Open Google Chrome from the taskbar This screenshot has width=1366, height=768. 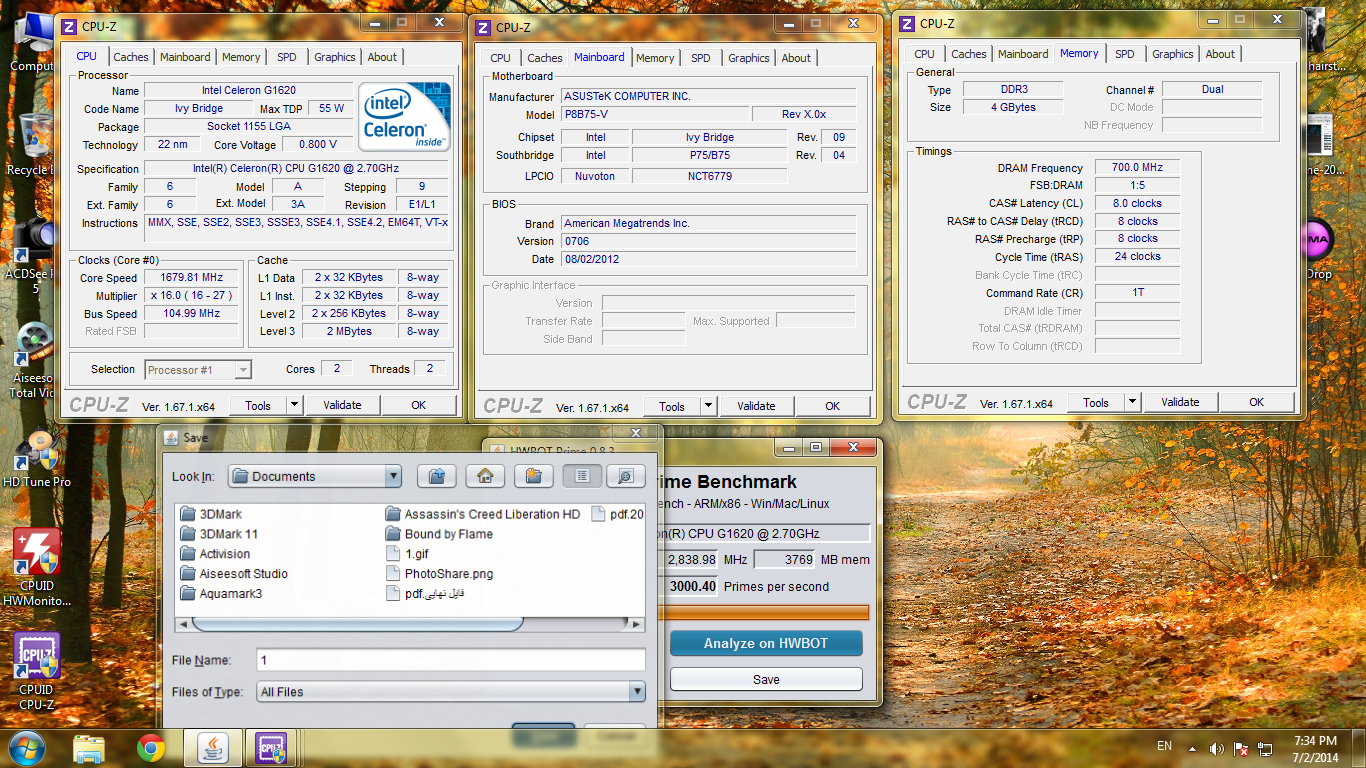tap(151, 747)
